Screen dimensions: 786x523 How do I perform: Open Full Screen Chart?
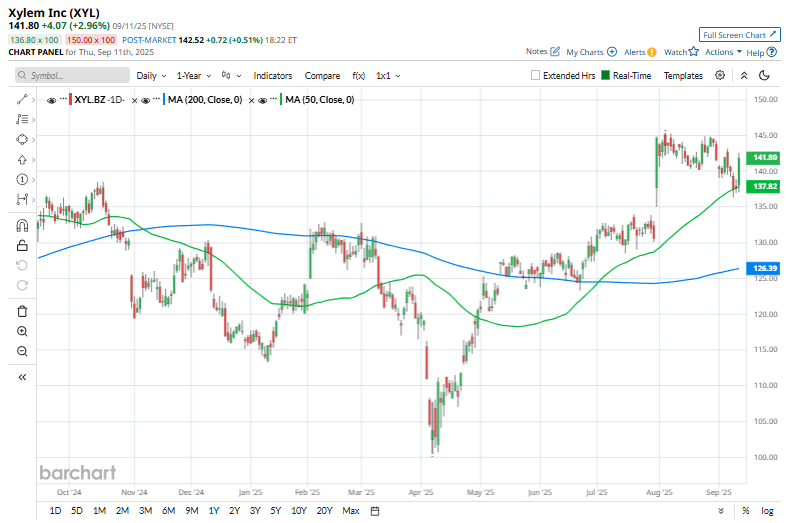(739, 35)
